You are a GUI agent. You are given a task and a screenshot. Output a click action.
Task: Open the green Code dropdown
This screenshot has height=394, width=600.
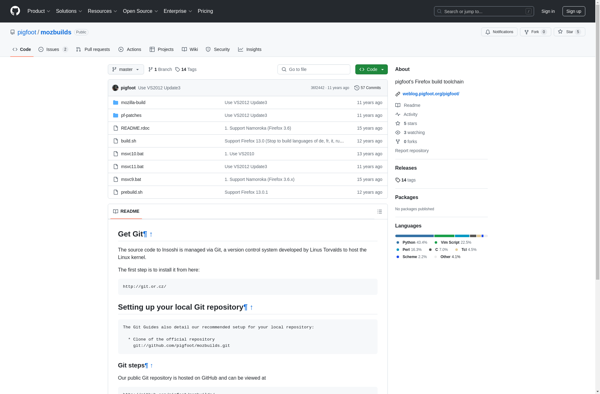pyautogui.click(x=371, y=69)
